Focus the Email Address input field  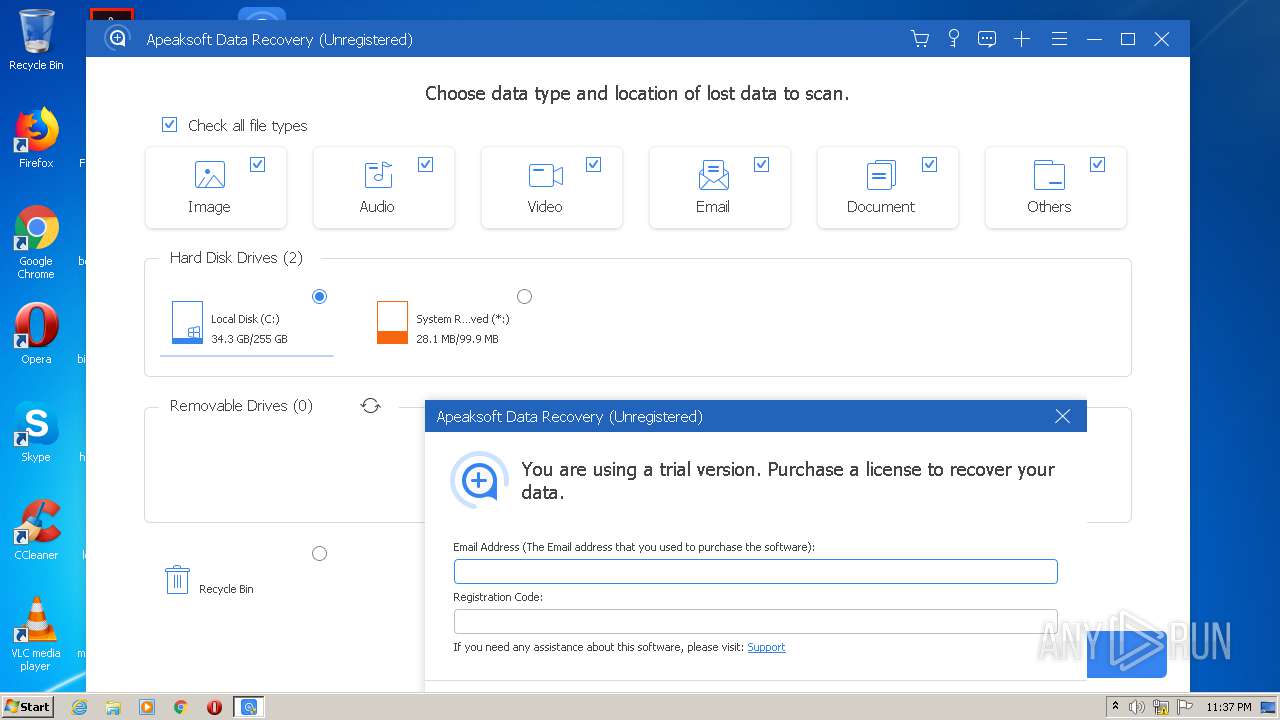coord(755,571)
